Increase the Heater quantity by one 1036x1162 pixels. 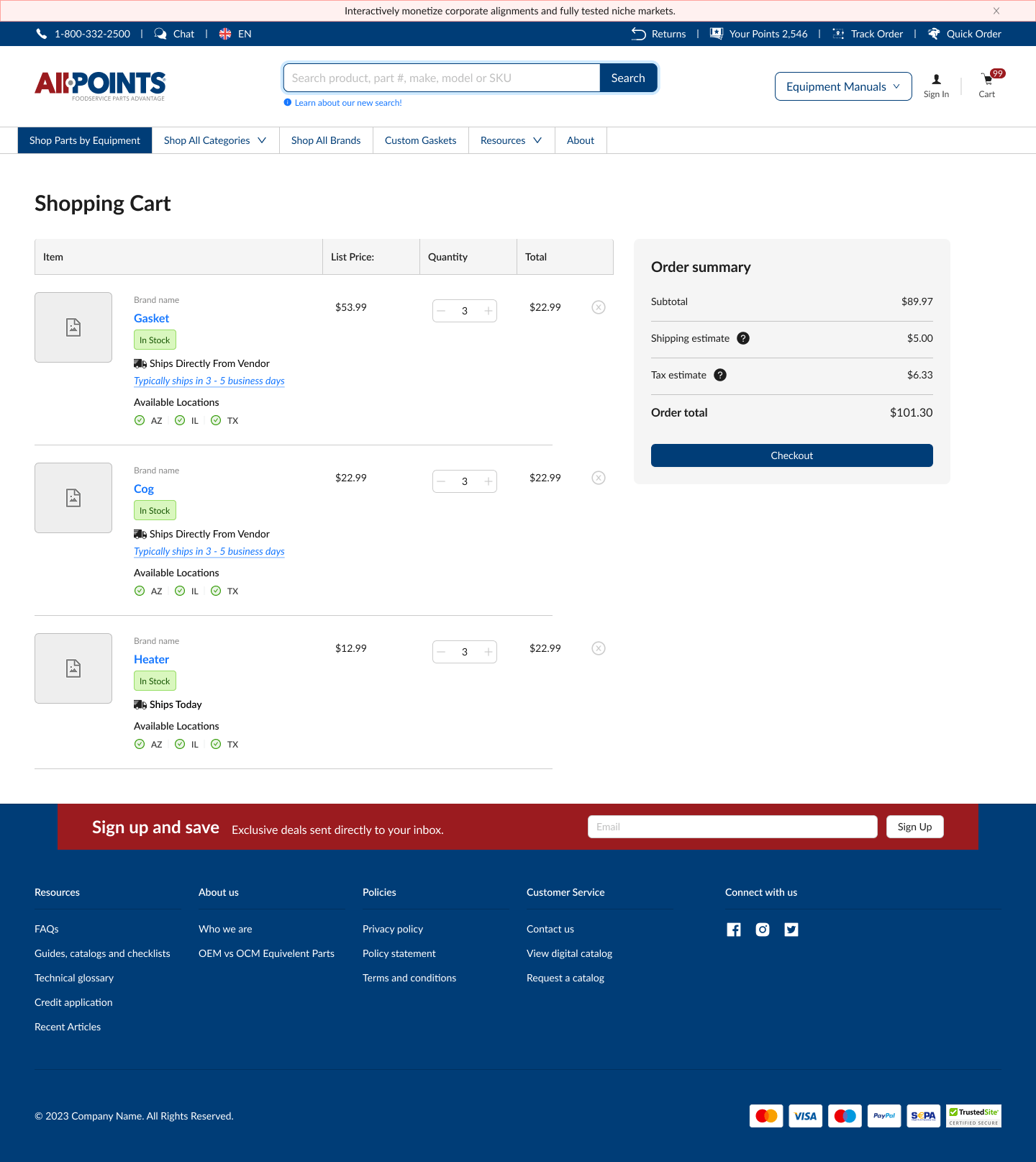pos(488,652)
